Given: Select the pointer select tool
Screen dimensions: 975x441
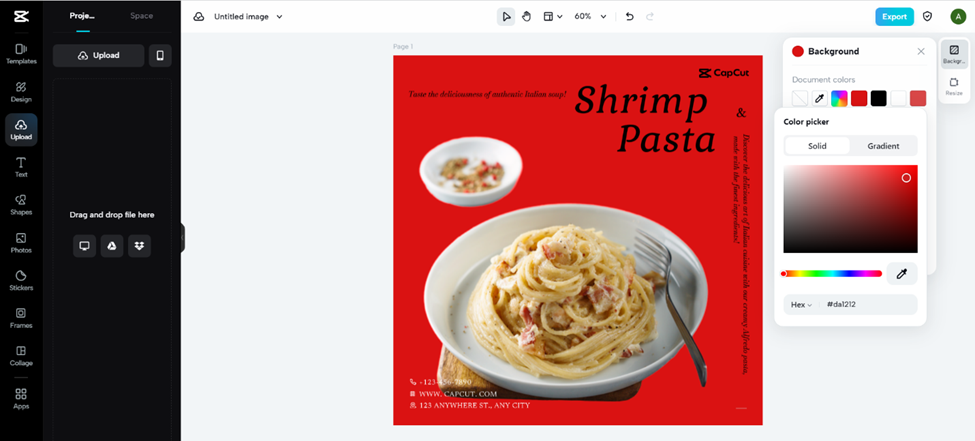Looking at the screenshot, I should point(506,17).
